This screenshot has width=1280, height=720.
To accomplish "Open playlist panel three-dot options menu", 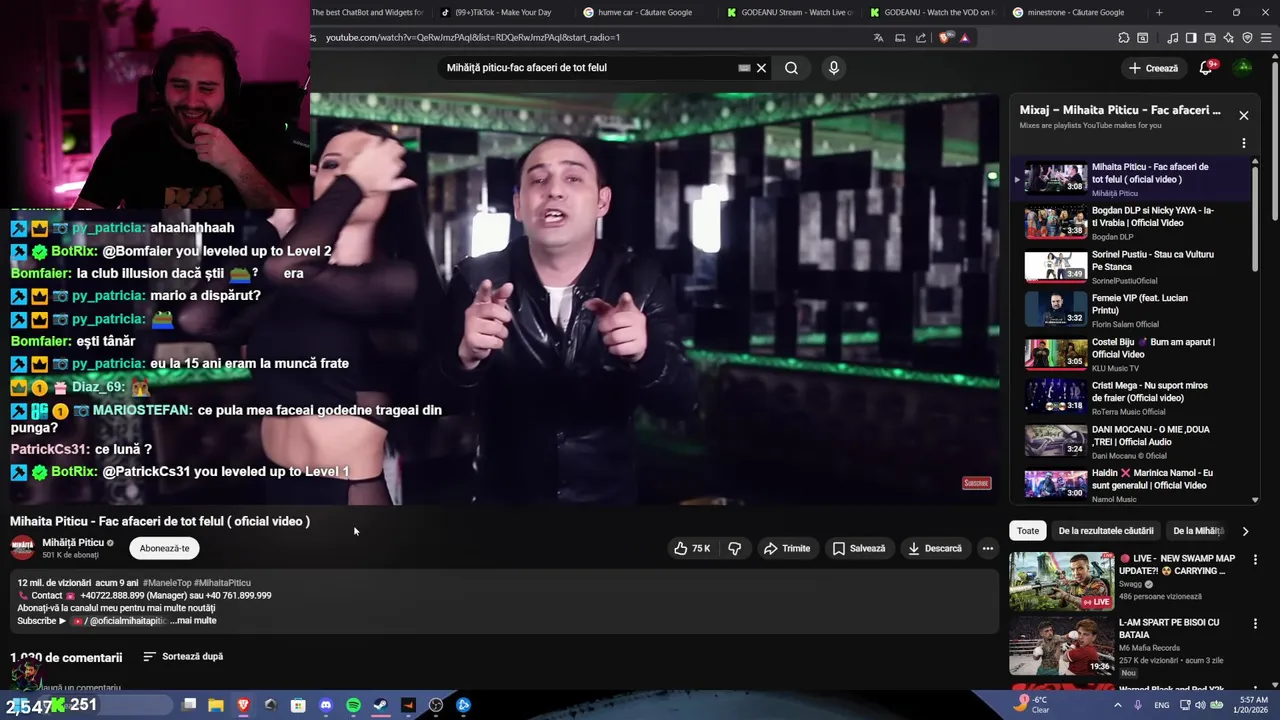I will pos(1244,143).
